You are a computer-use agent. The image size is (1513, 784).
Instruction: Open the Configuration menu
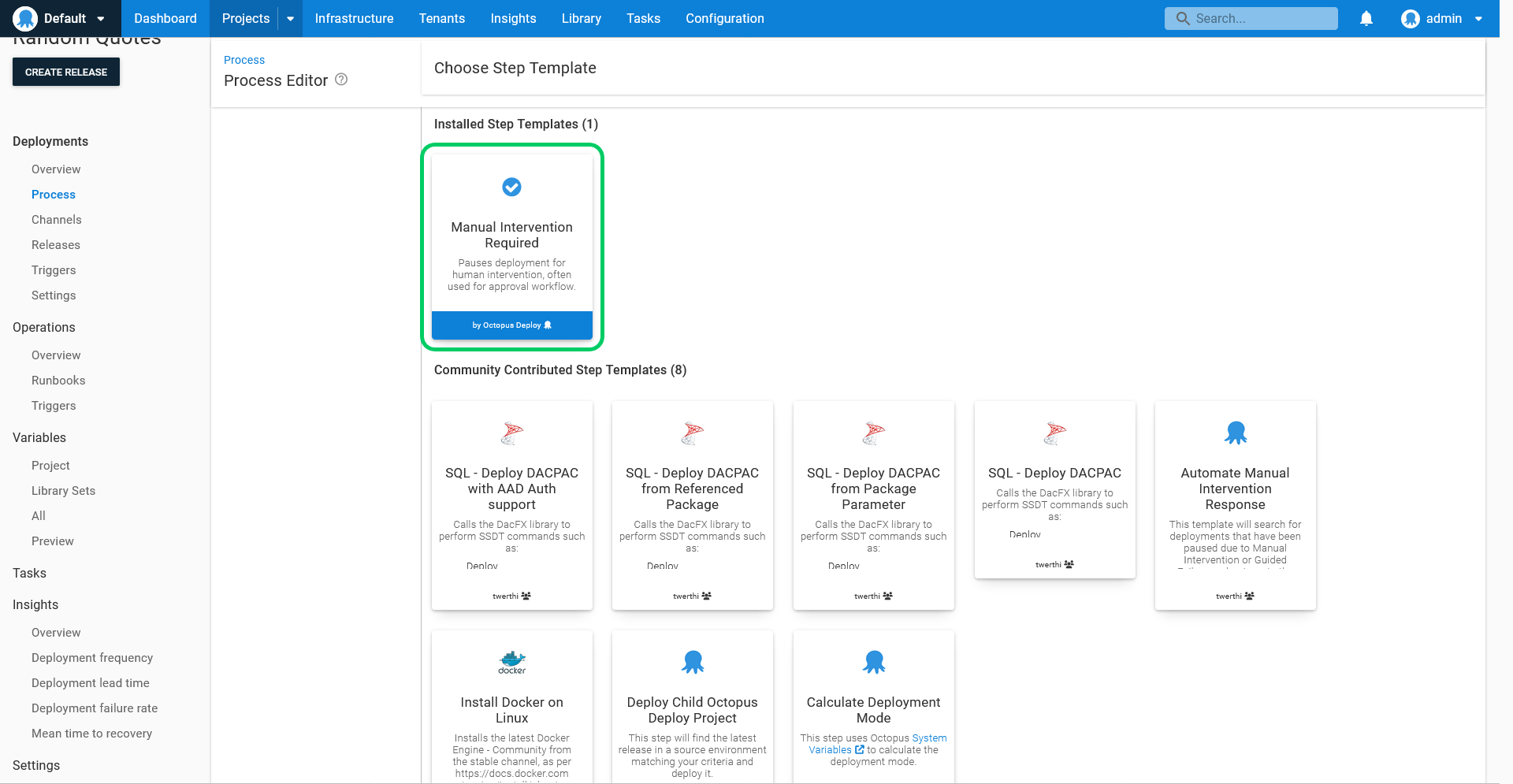coord(725,18)
